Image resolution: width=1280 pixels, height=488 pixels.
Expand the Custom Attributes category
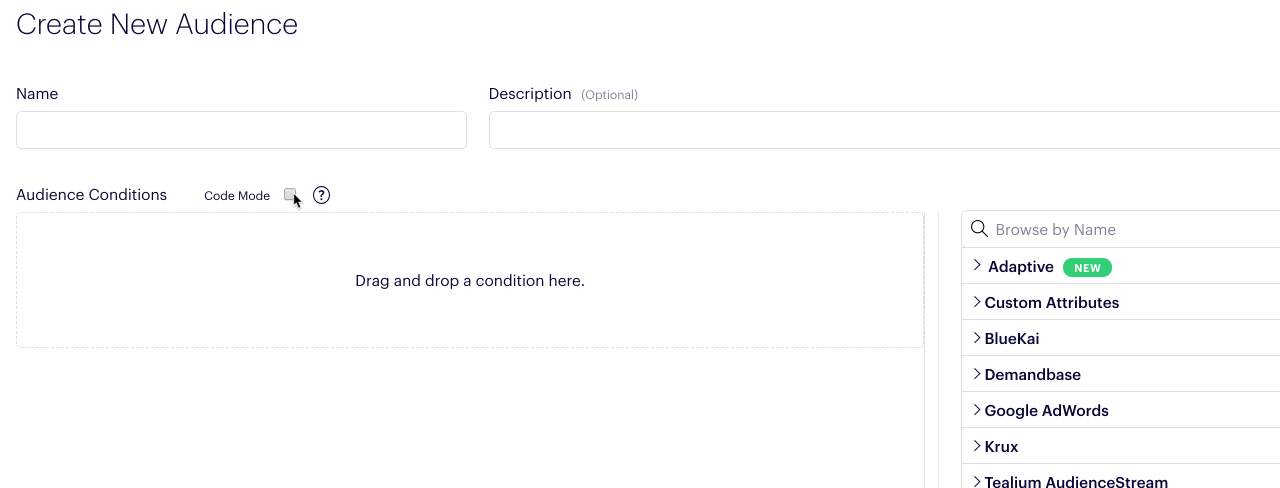click(1120, 302)
